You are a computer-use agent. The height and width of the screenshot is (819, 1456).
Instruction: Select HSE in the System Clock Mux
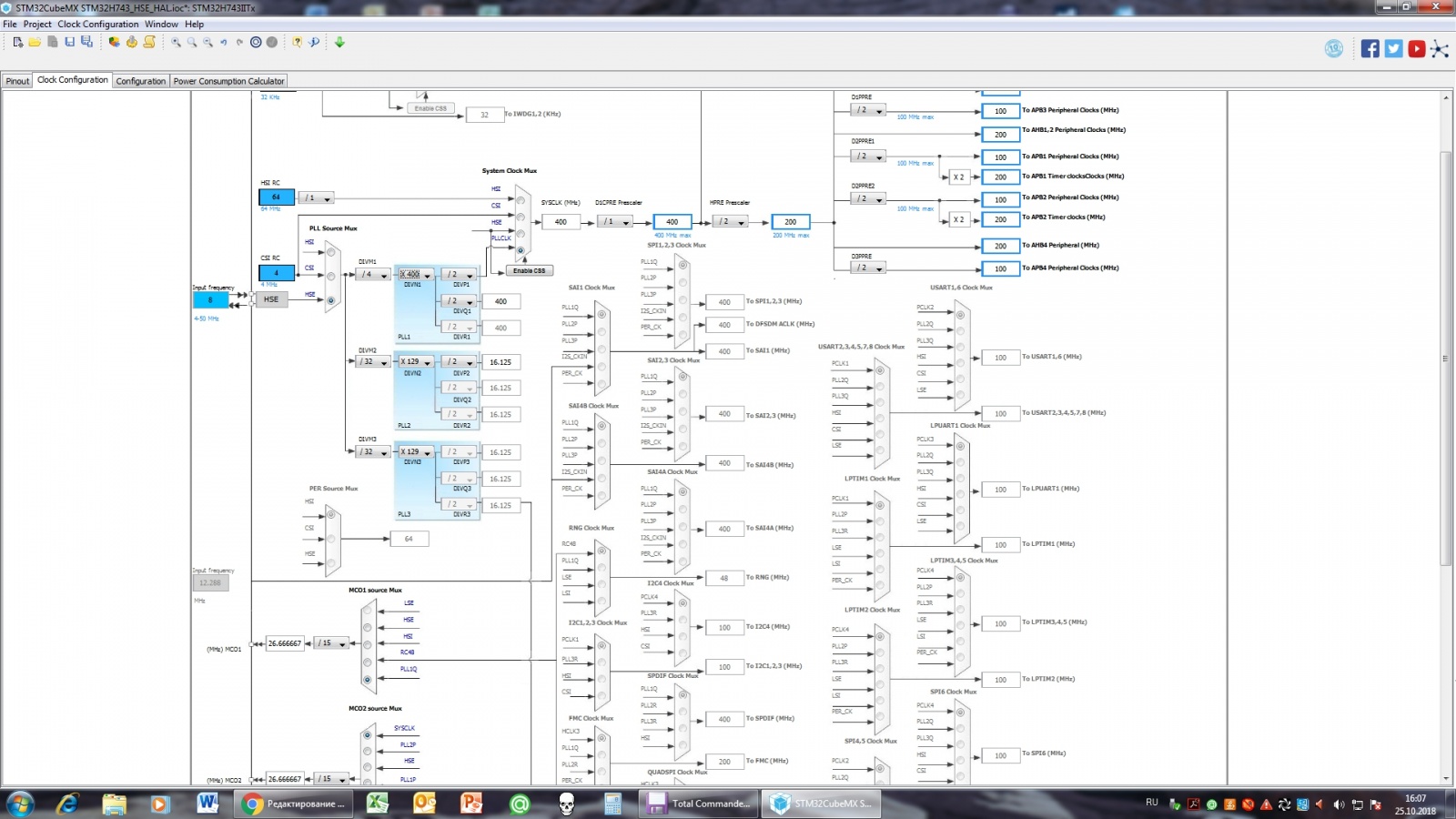521,234
